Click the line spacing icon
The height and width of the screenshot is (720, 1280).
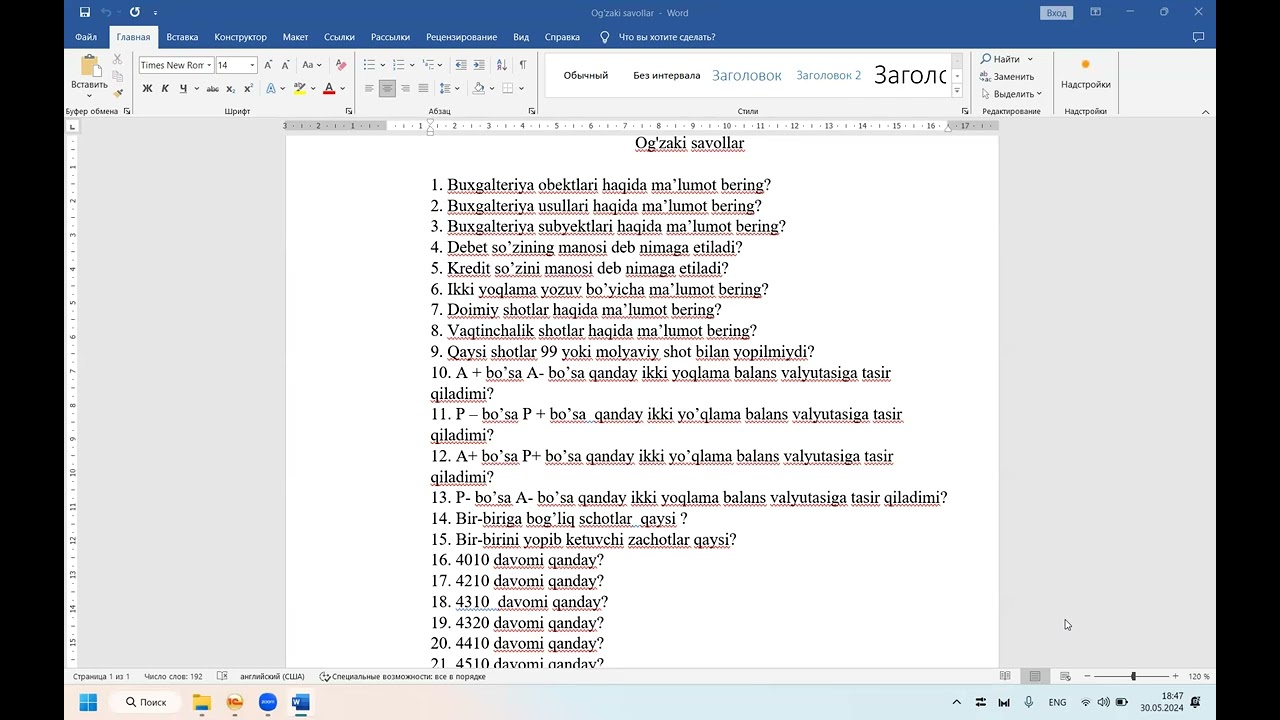point(445,89)
